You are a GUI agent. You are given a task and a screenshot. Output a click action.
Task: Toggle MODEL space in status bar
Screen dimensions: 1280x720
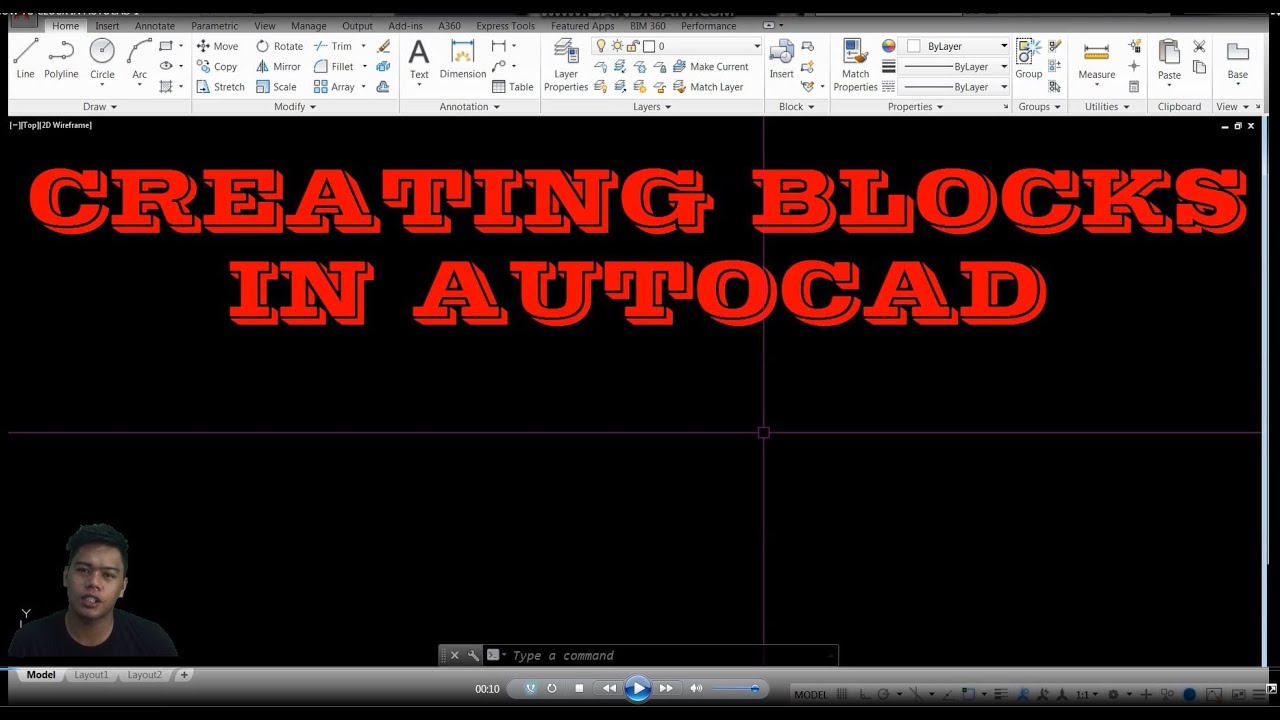point(811,694)
